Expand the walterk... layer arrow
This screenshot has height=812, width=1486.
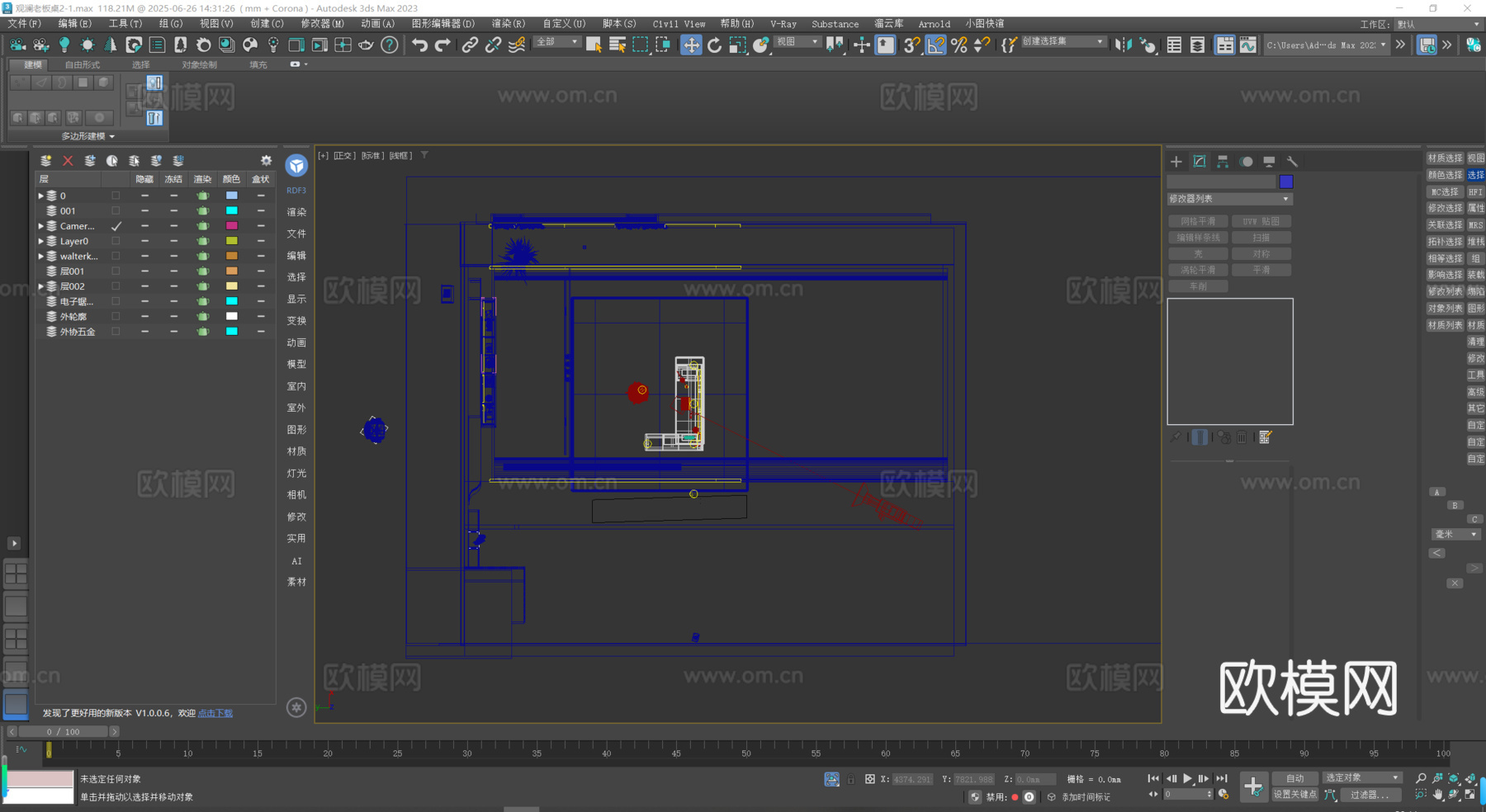pos(40,256)
